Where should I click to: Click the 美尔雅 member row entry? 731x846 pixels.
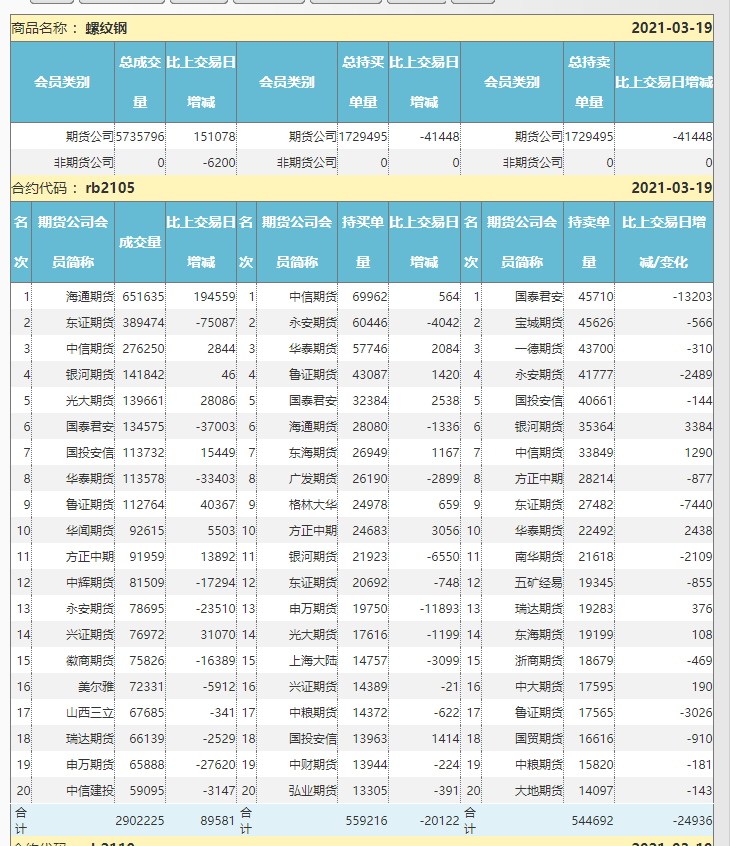click(x=96, y=688)
